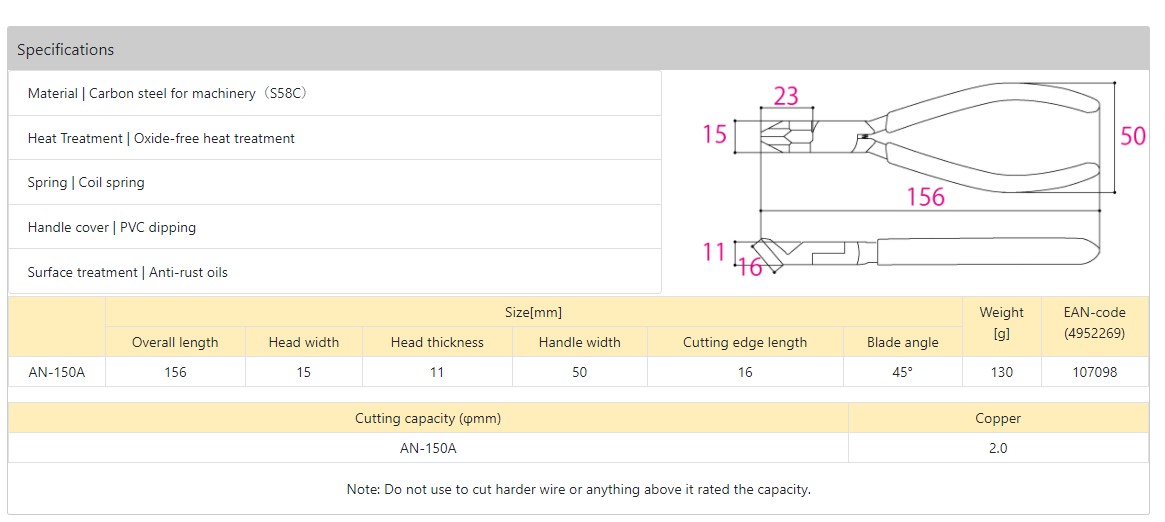1165x522 pixels.
Task: Click the Material carbon steel row
Action: tap(167, 94)
